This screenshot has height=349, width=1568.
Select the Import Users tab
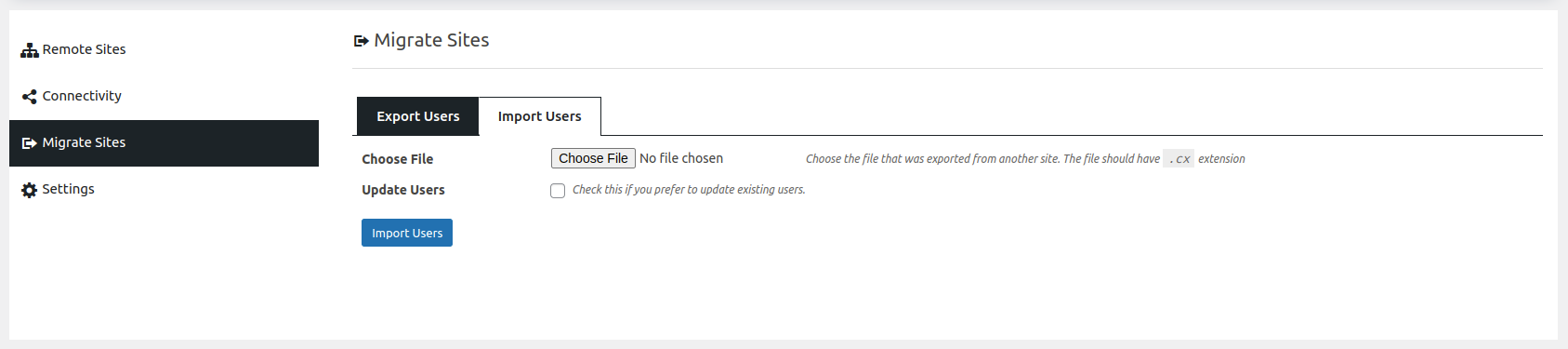(540, 116)
